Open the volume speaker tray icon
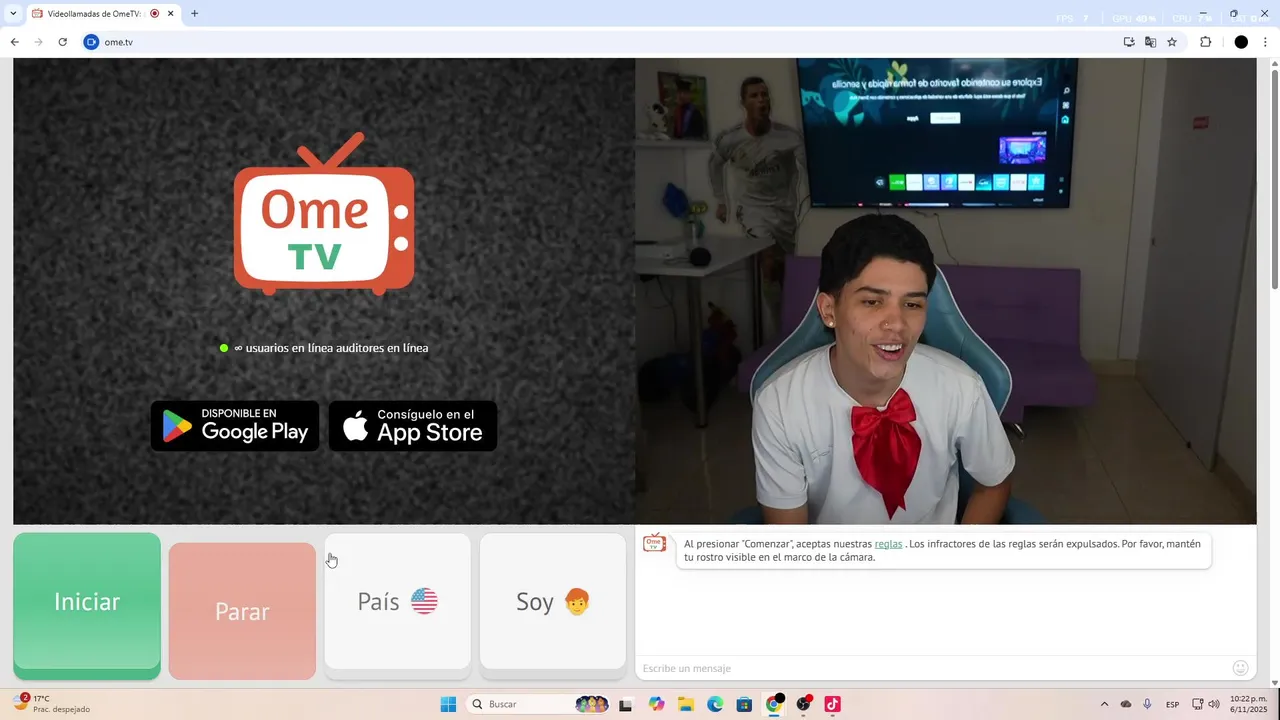 tap(1214, 704)
